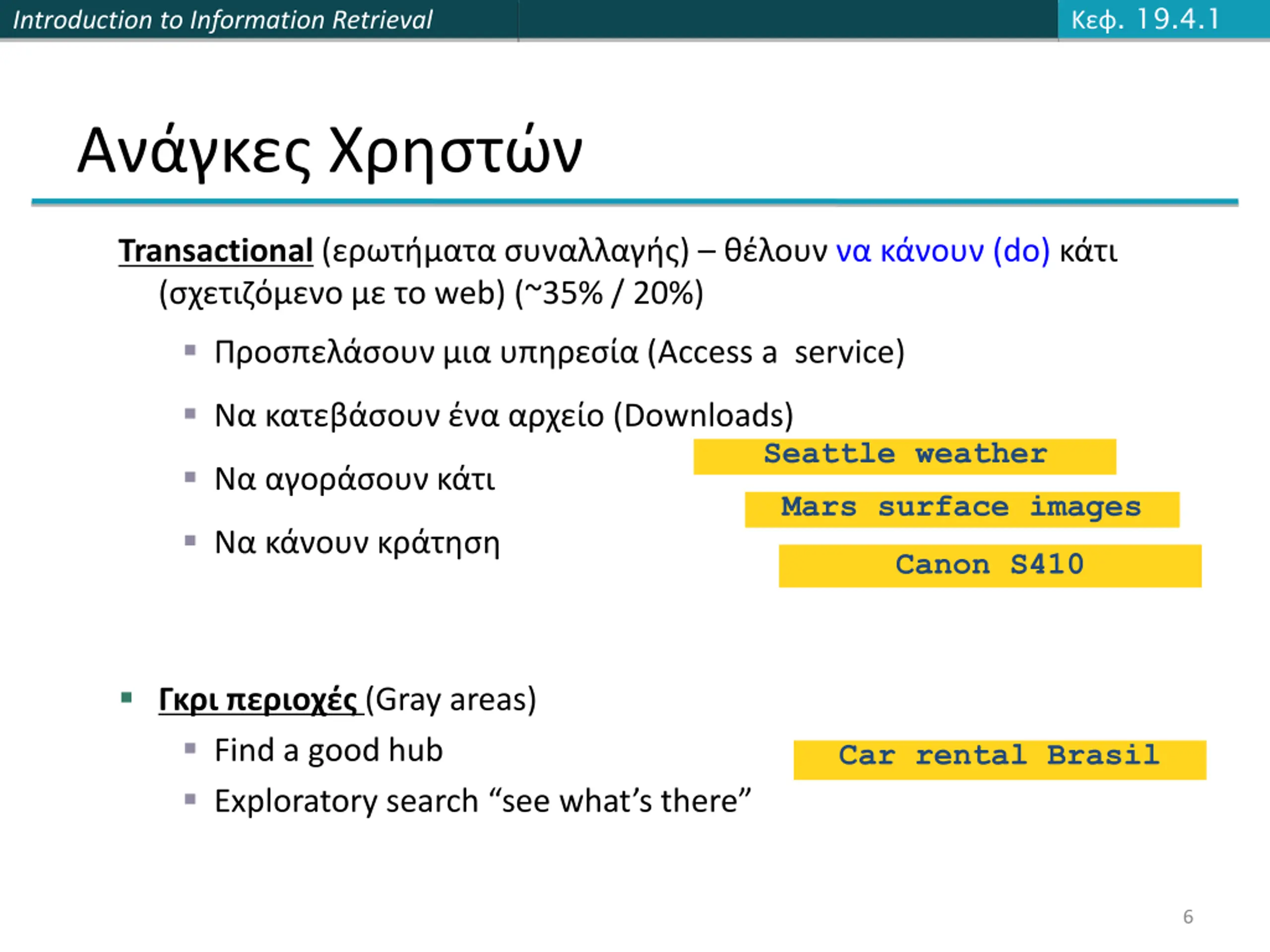
Task: Click the bullet beside 'Να κατεβάσουν ένα αρχείο'
Action: pos(190,414)
